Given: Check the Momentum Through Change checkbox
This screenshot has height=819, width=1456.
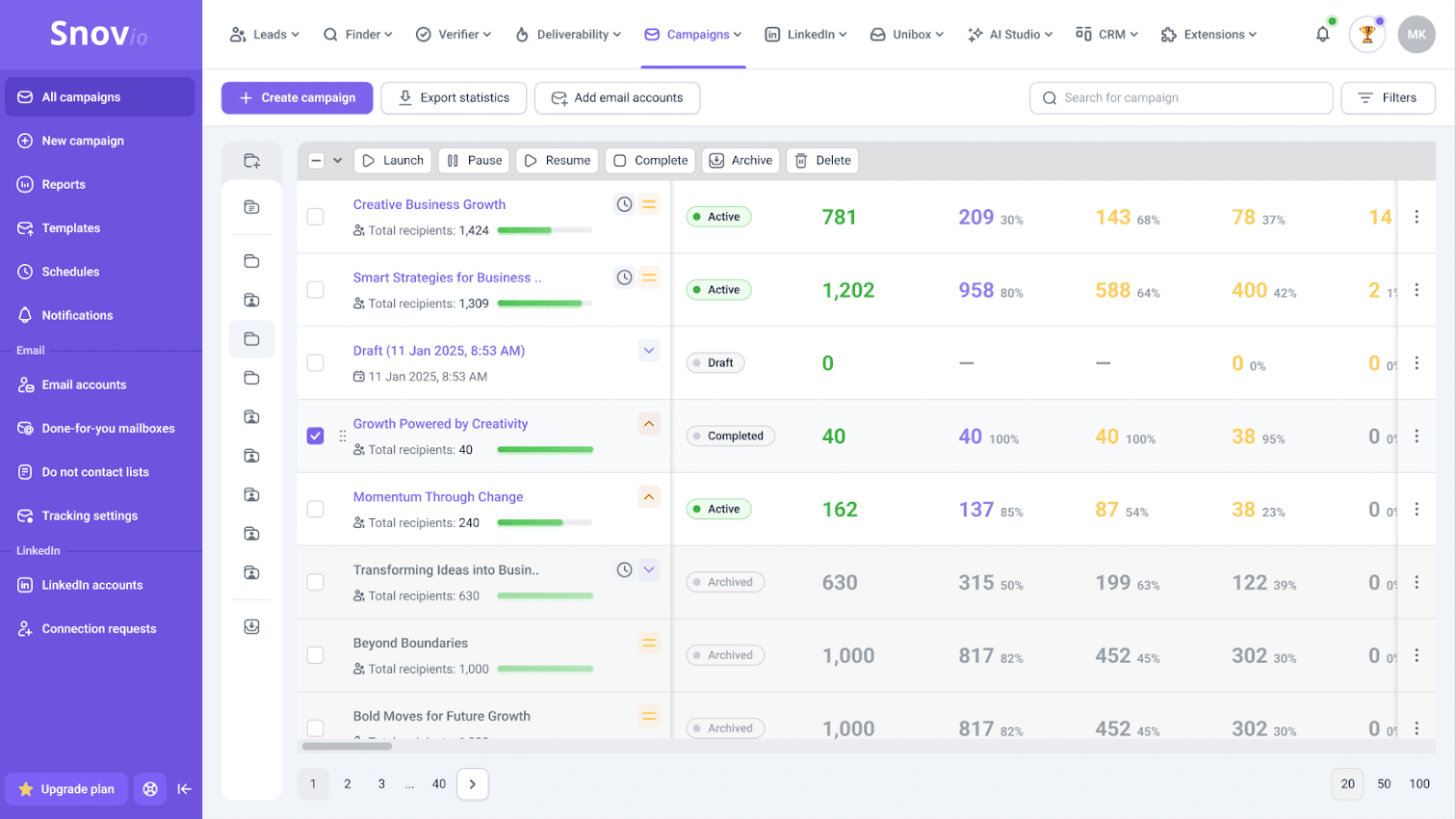Looking at the screenshot, I should pos(315,509).
